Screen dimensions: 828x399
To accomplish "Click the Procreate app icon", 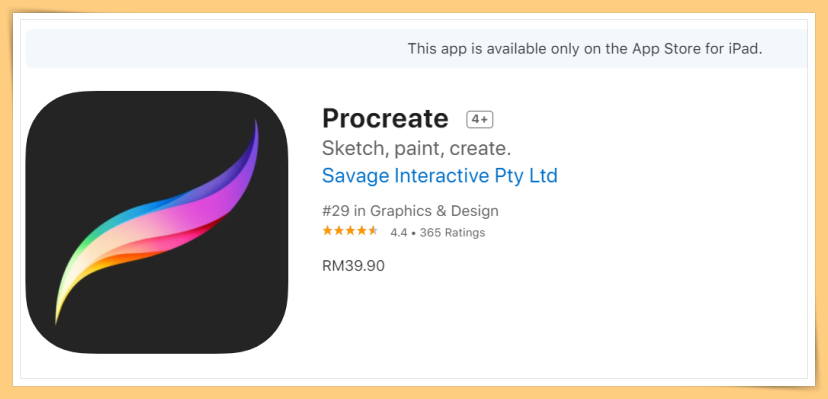I will pos(157,222).
